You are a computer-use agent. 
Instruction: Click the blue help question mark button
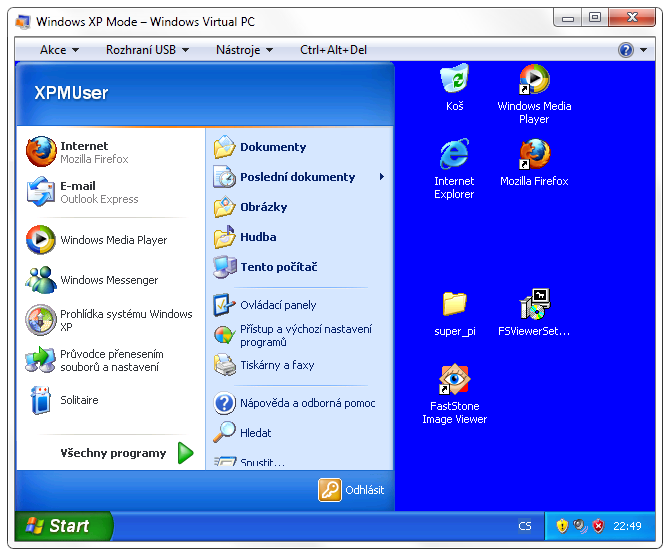click(x=626, y=50)
